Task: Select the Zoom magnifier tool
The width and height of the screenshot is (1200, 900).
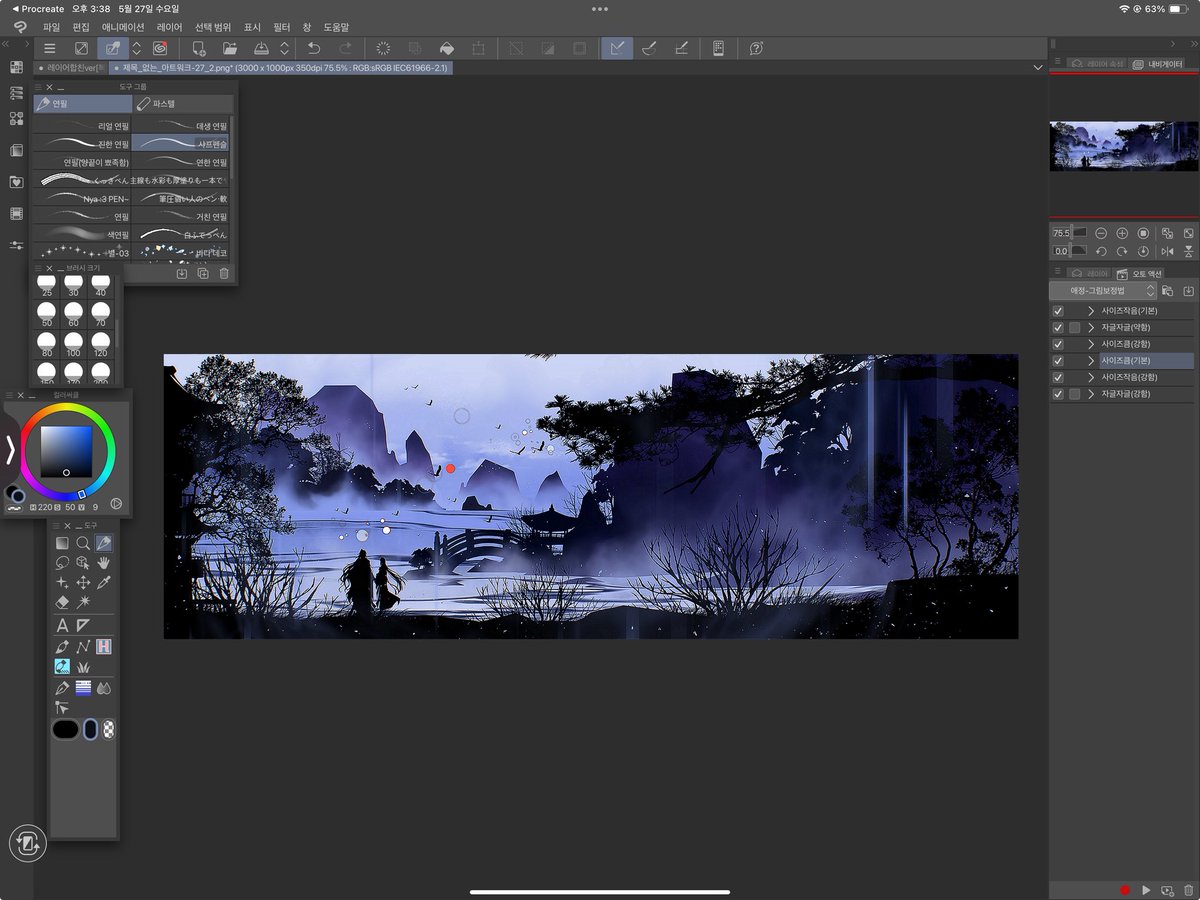Action: pos(83,543)
